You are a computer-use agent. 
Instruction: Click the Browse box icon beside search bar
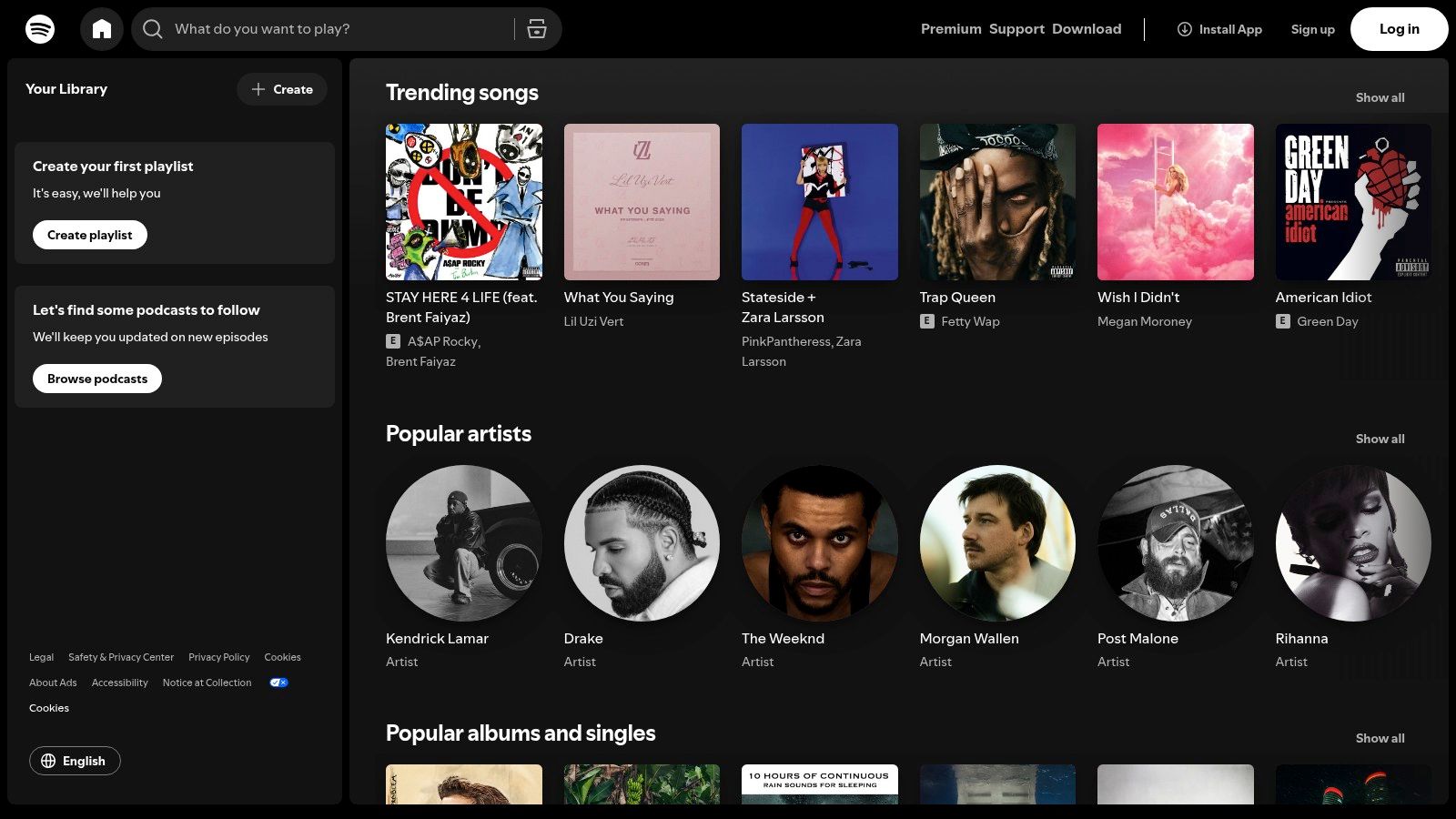tap(537, 28)
